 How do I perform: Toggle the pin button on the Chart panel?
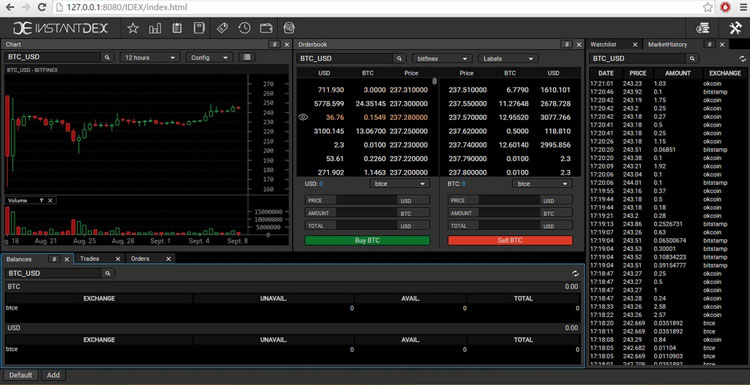(275, 44)
